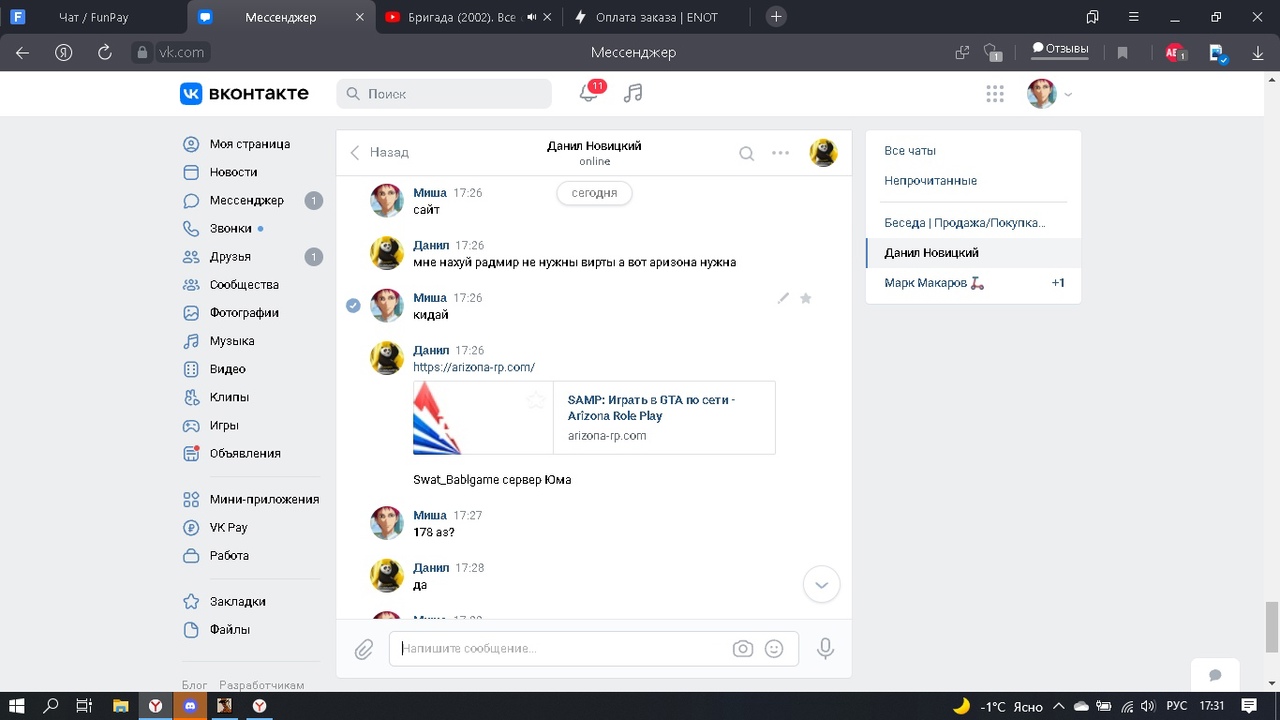Click the paperclip attach file icon

pos(364,650)
